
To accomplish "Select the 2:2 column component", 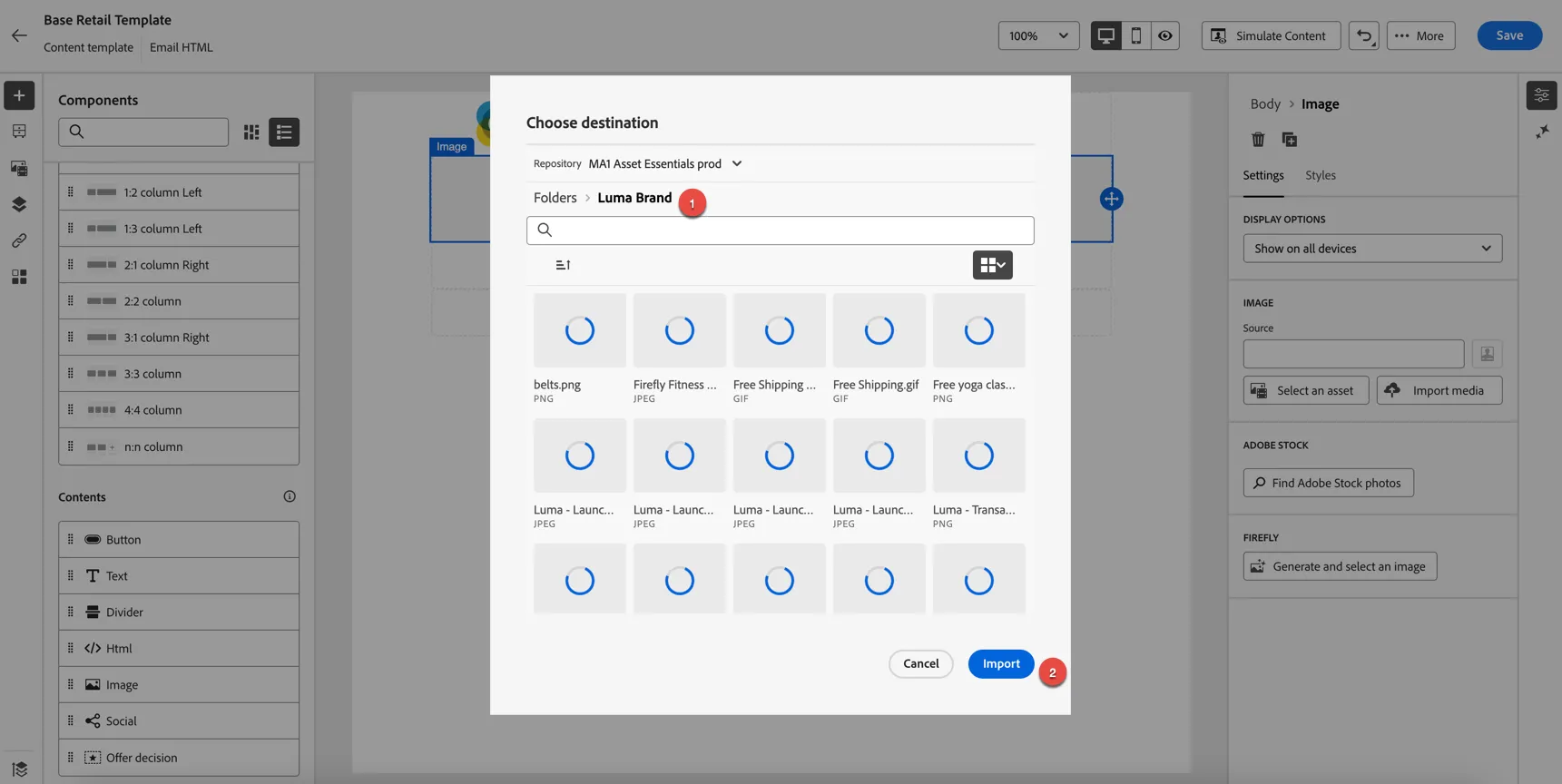I will coord(179,301).
